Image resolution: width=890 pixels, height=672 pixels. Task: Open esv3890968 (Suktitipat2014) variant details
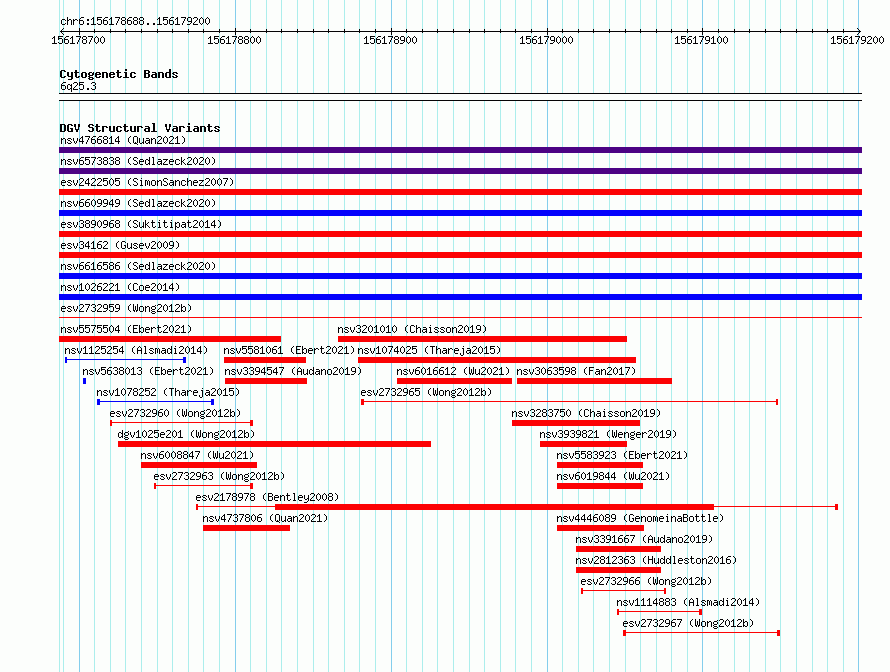[141, 224]
